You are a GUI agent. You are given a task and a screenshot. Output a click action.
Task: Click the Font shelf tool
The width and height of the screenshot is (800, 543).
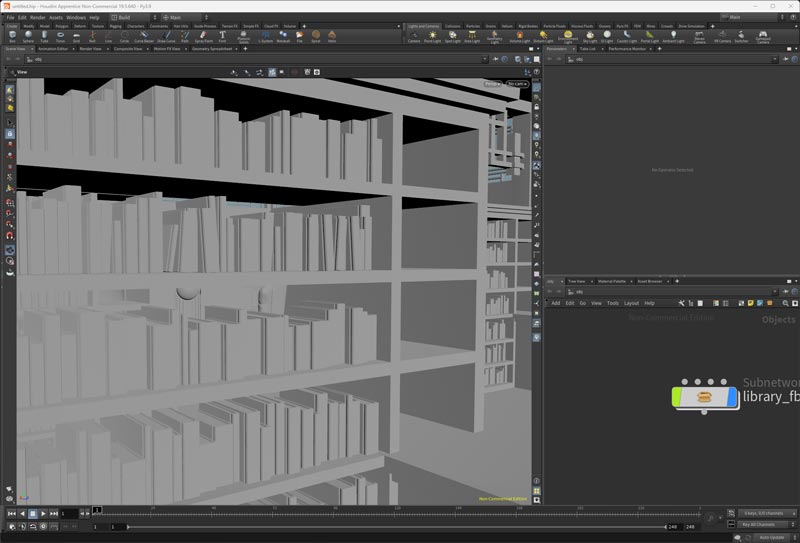[x=222, y=37]
